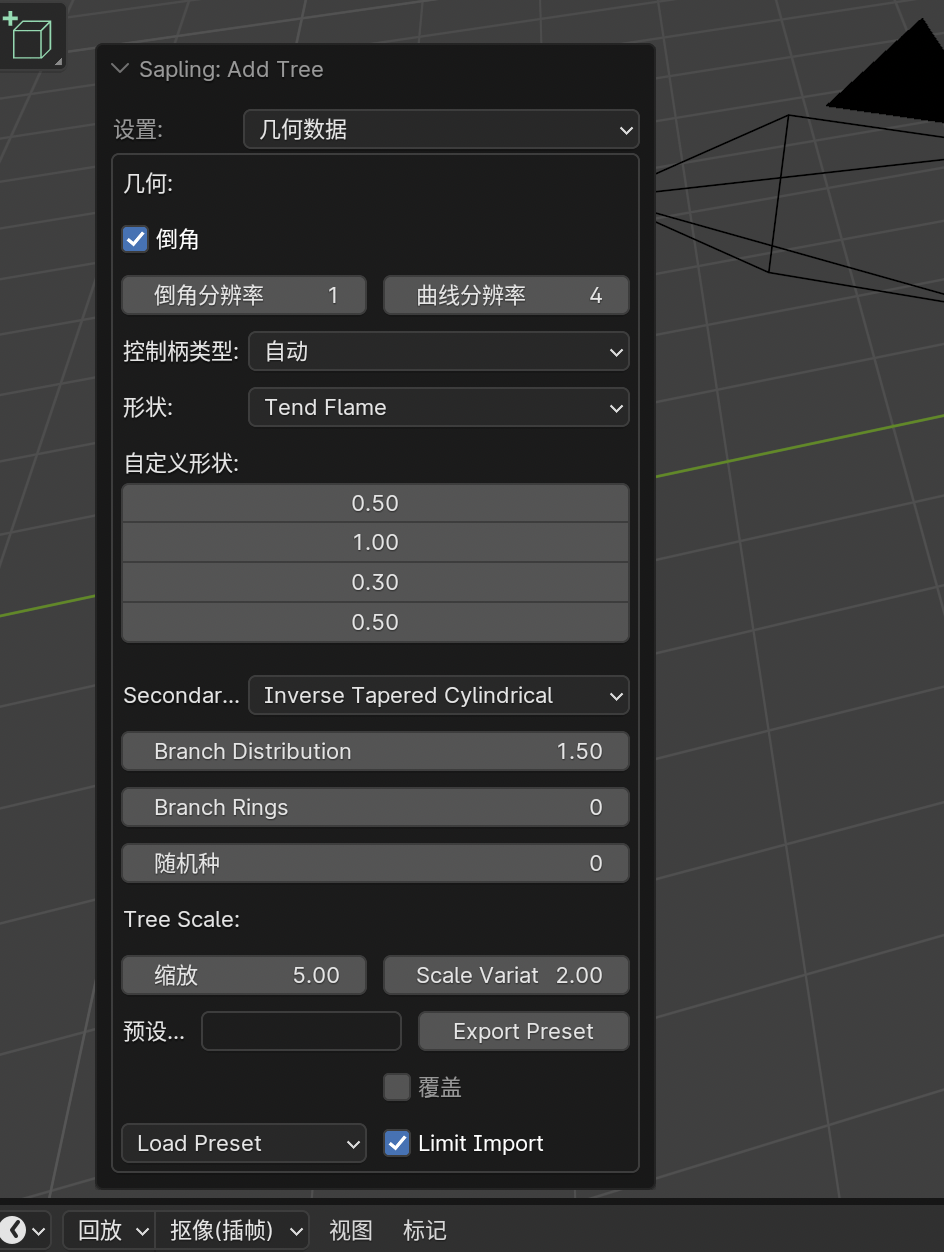Open the 抠像(插帧) dropdown at the bottom
The height and width of the screenshot is (1252, 944).
click(x=232, y=1230)
